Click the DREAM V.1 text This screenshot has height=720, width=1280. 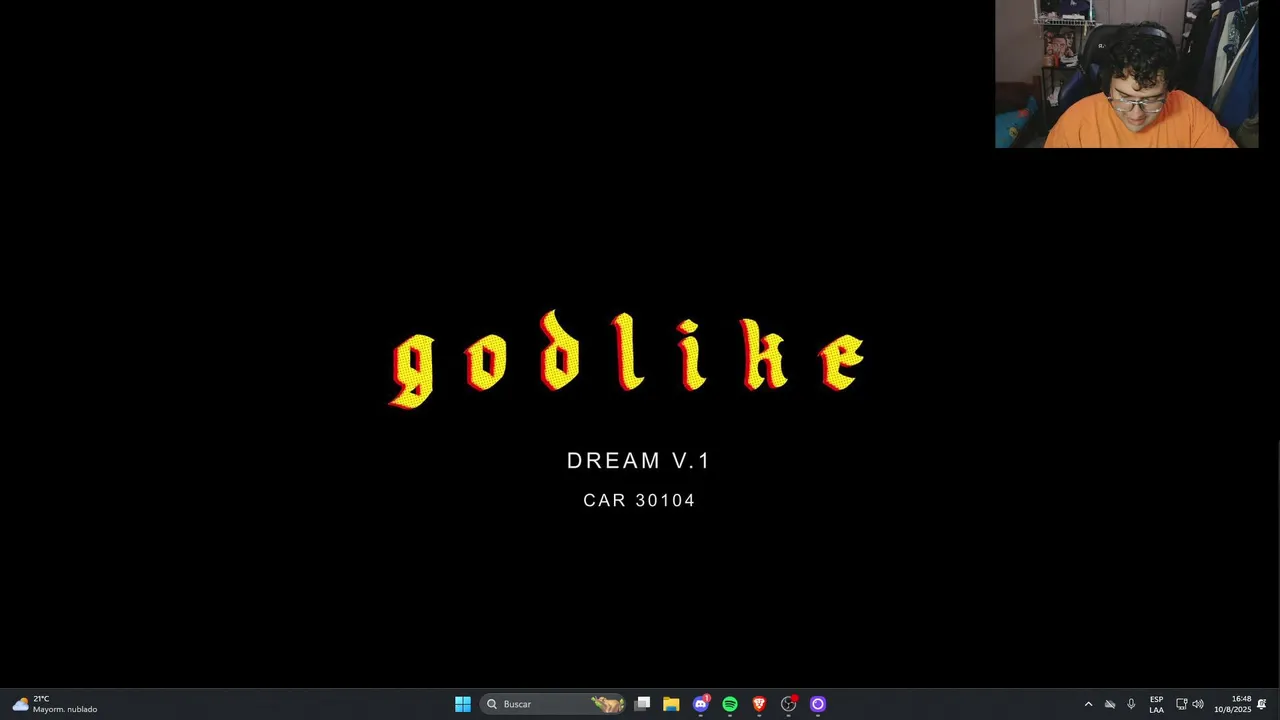click(638, 461)
